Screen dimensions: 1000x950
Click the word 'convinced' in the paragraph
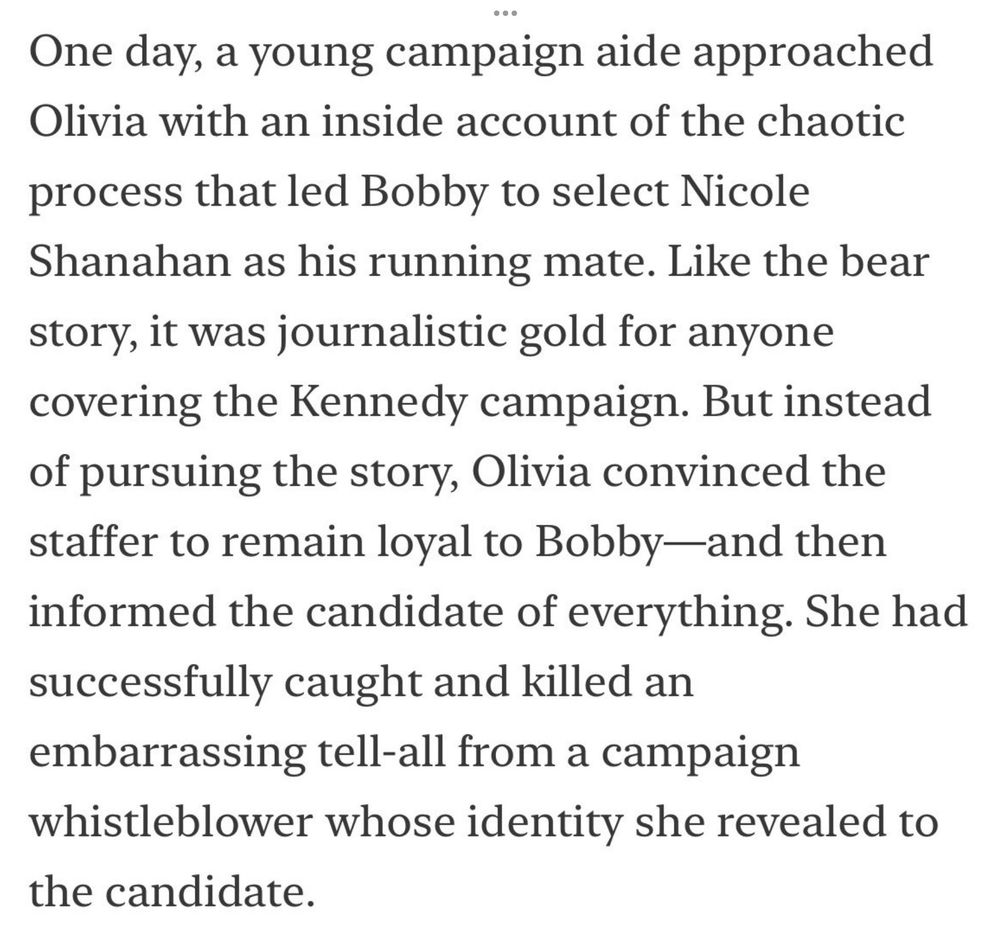coord(705,471)
